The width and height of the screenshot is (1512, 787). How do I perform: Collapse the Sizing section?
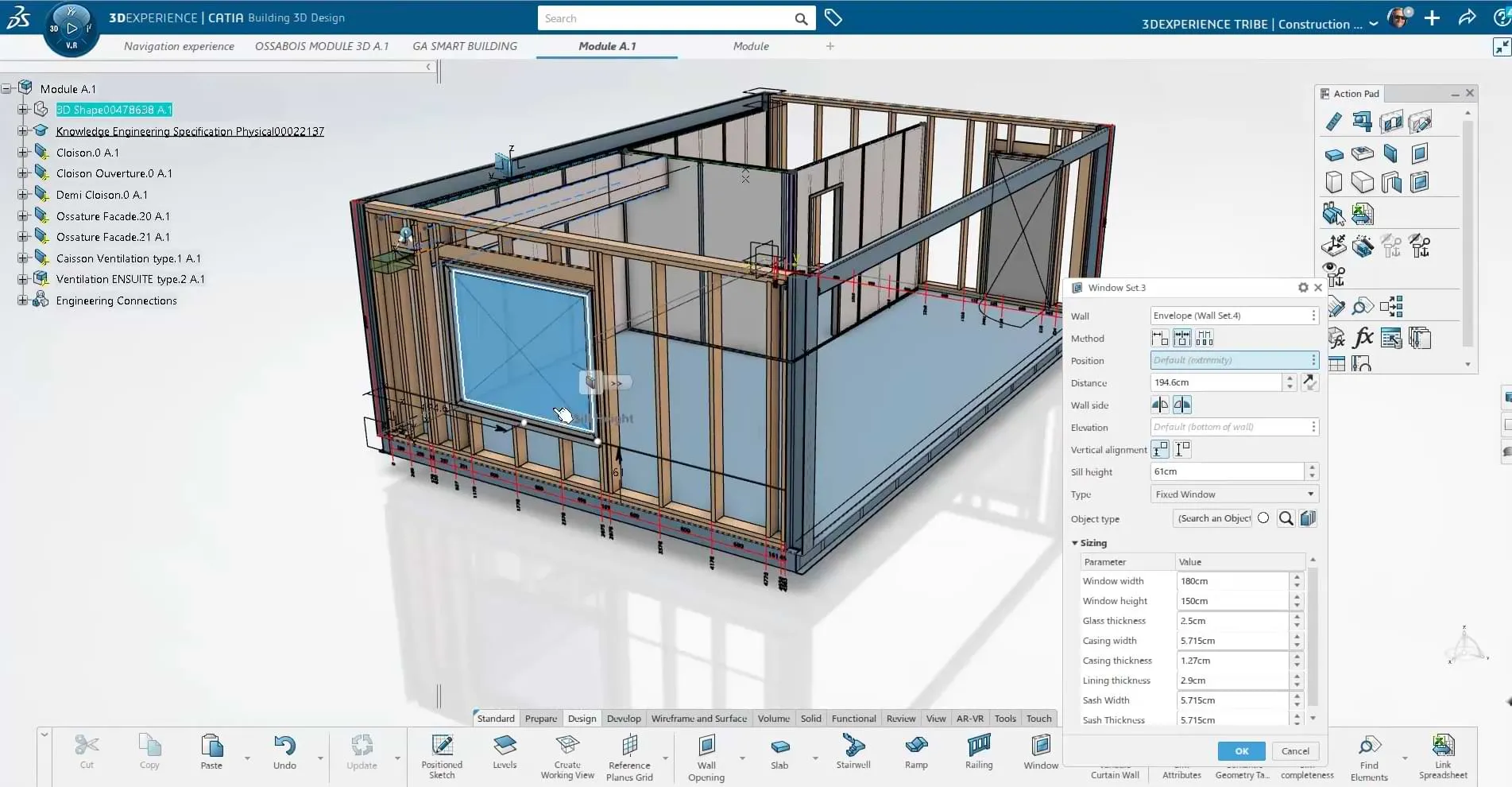pyautogui.click(x=1075, y=543)
